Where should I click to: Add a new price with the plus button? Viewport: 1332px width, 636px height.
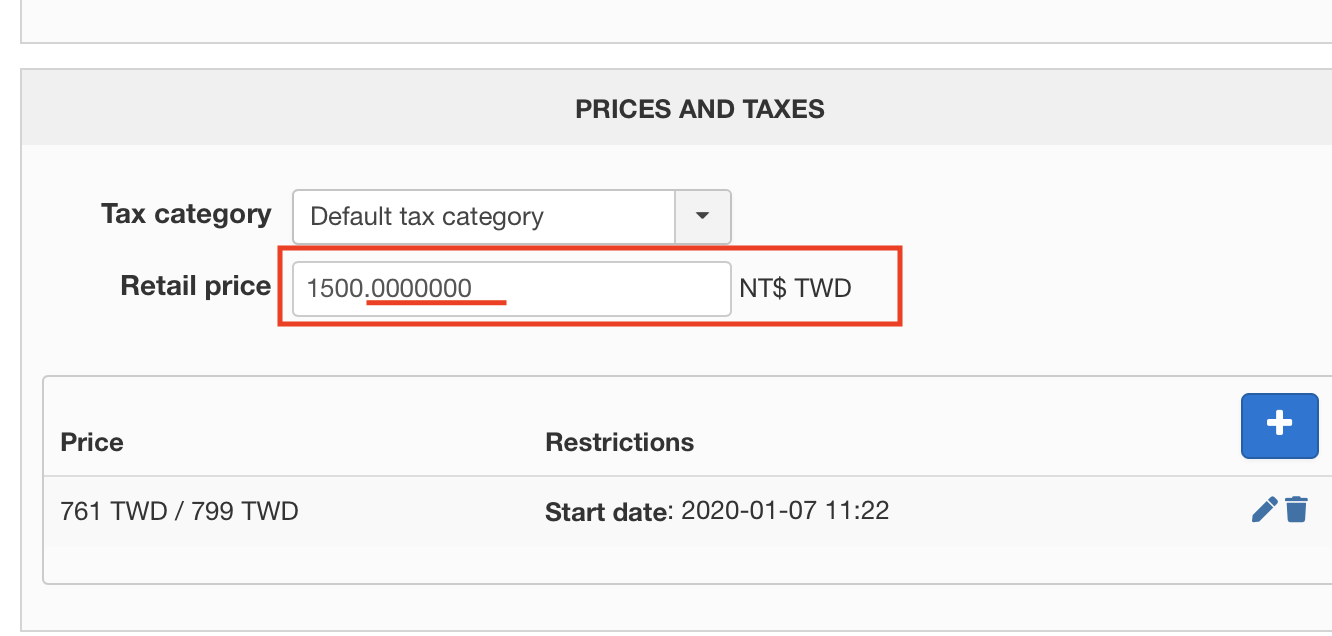(1279, 425)
